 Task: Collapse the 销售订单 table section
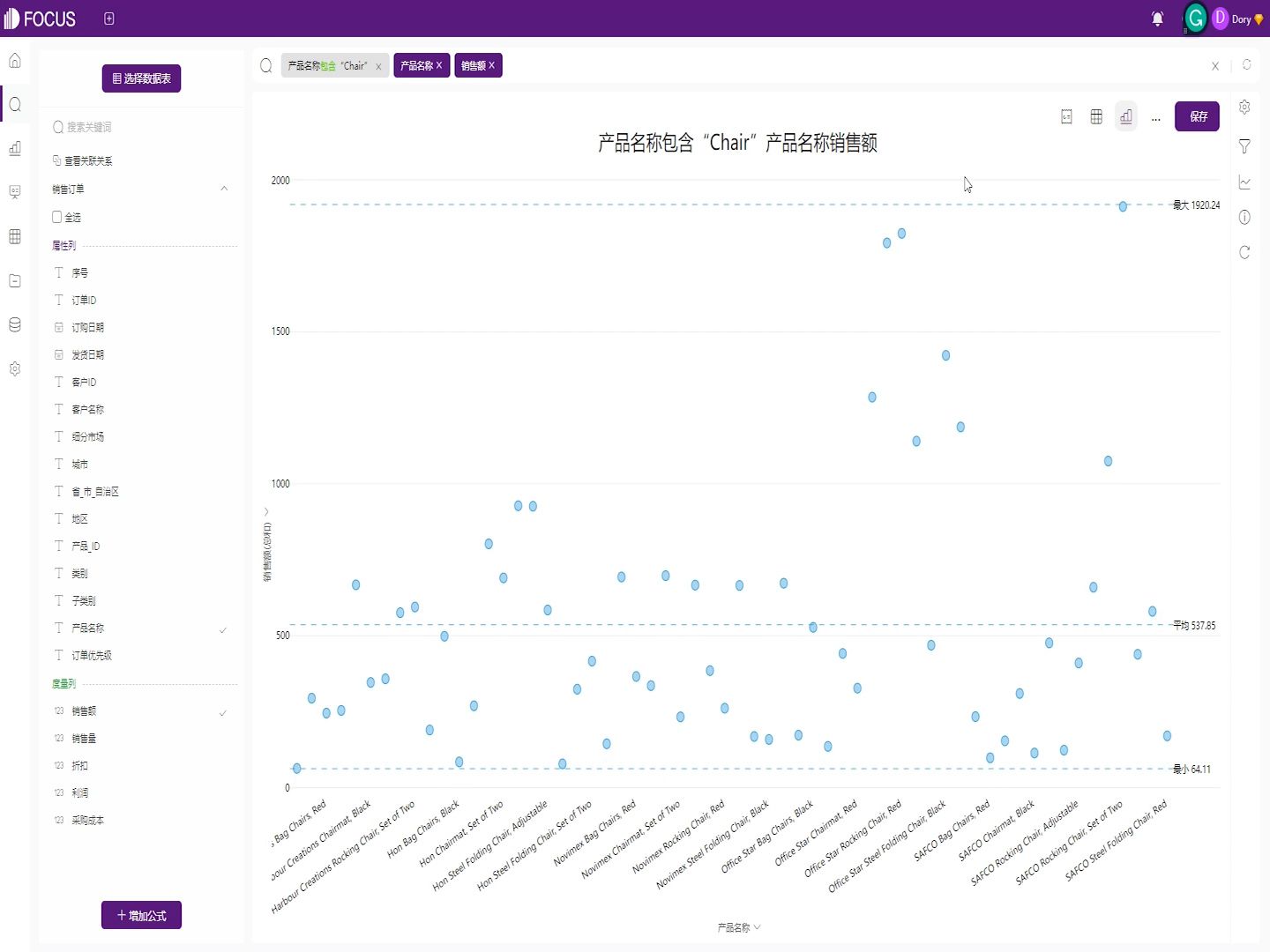tap(224, 189)
